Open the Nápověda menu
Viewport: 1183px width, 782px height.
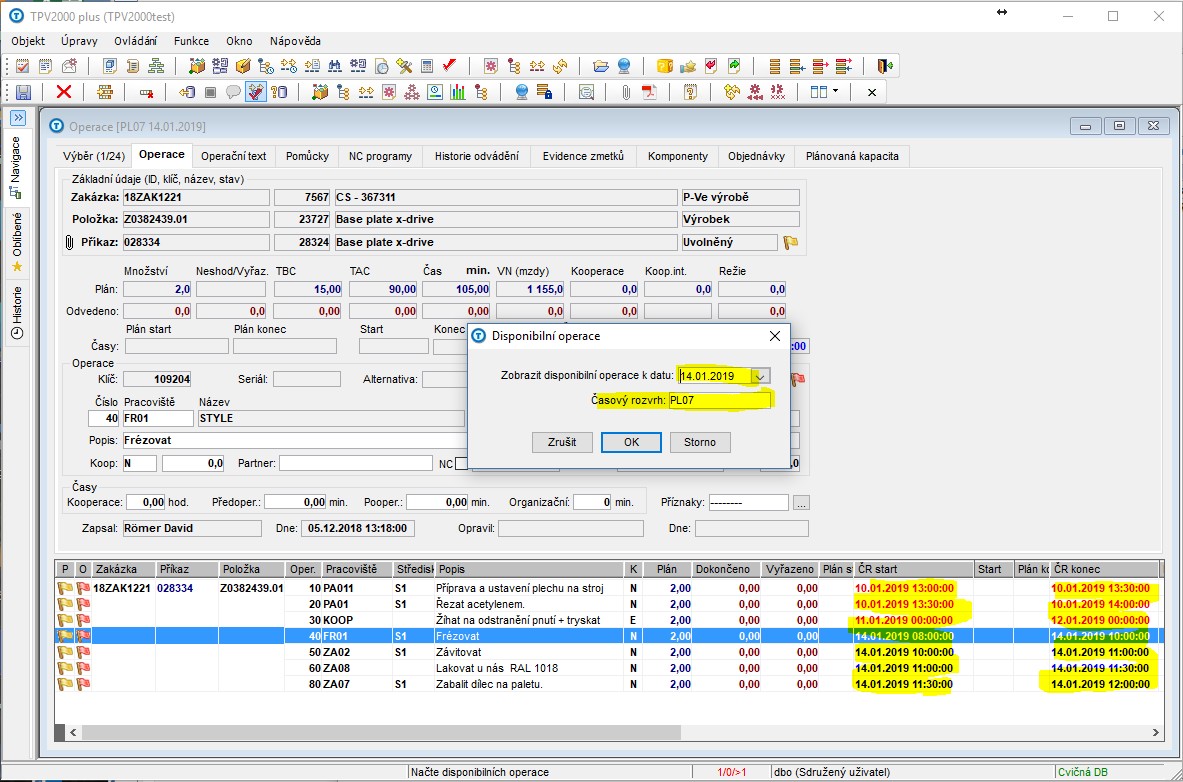(295, 41)
